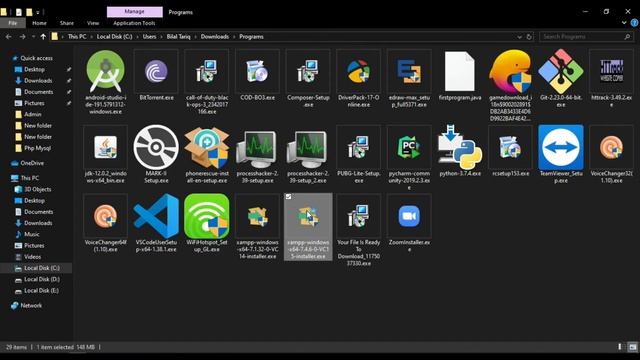640x360 pixels.
Task: Select the VoiceChanger64 installer icon
Action: (105, 216)
